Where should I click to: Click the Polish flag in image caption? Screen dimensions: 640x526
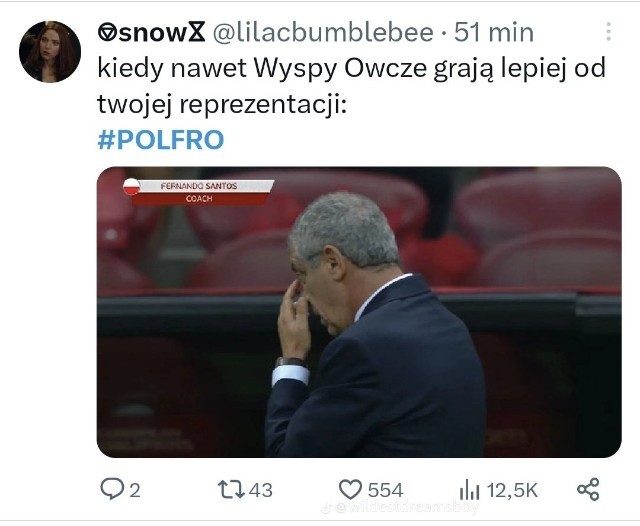coord(131,186)
